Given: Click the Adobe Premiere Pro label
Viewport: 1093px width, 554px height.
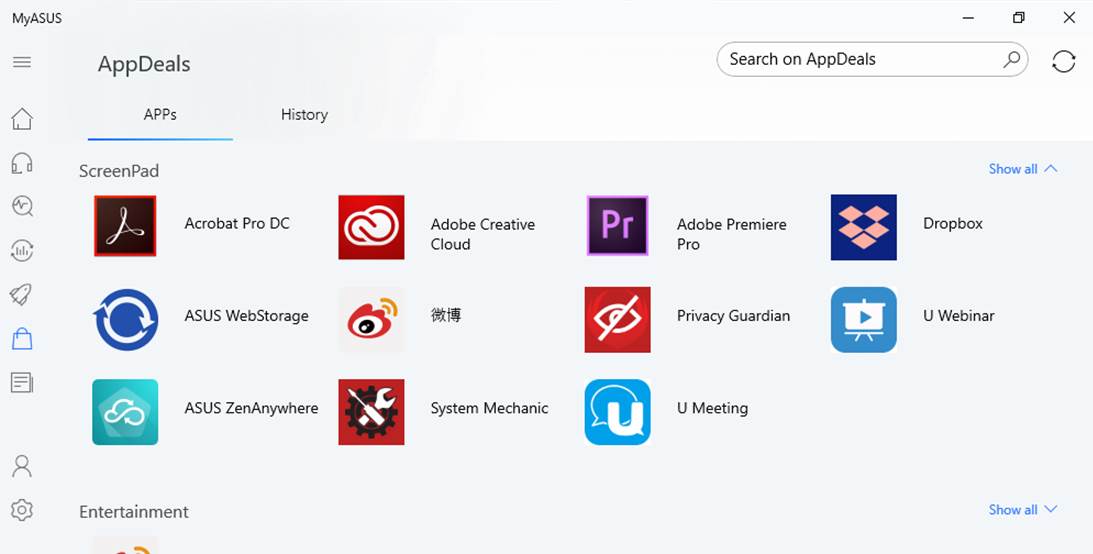Looking at the screenshot, I should [x=731, y=234].
